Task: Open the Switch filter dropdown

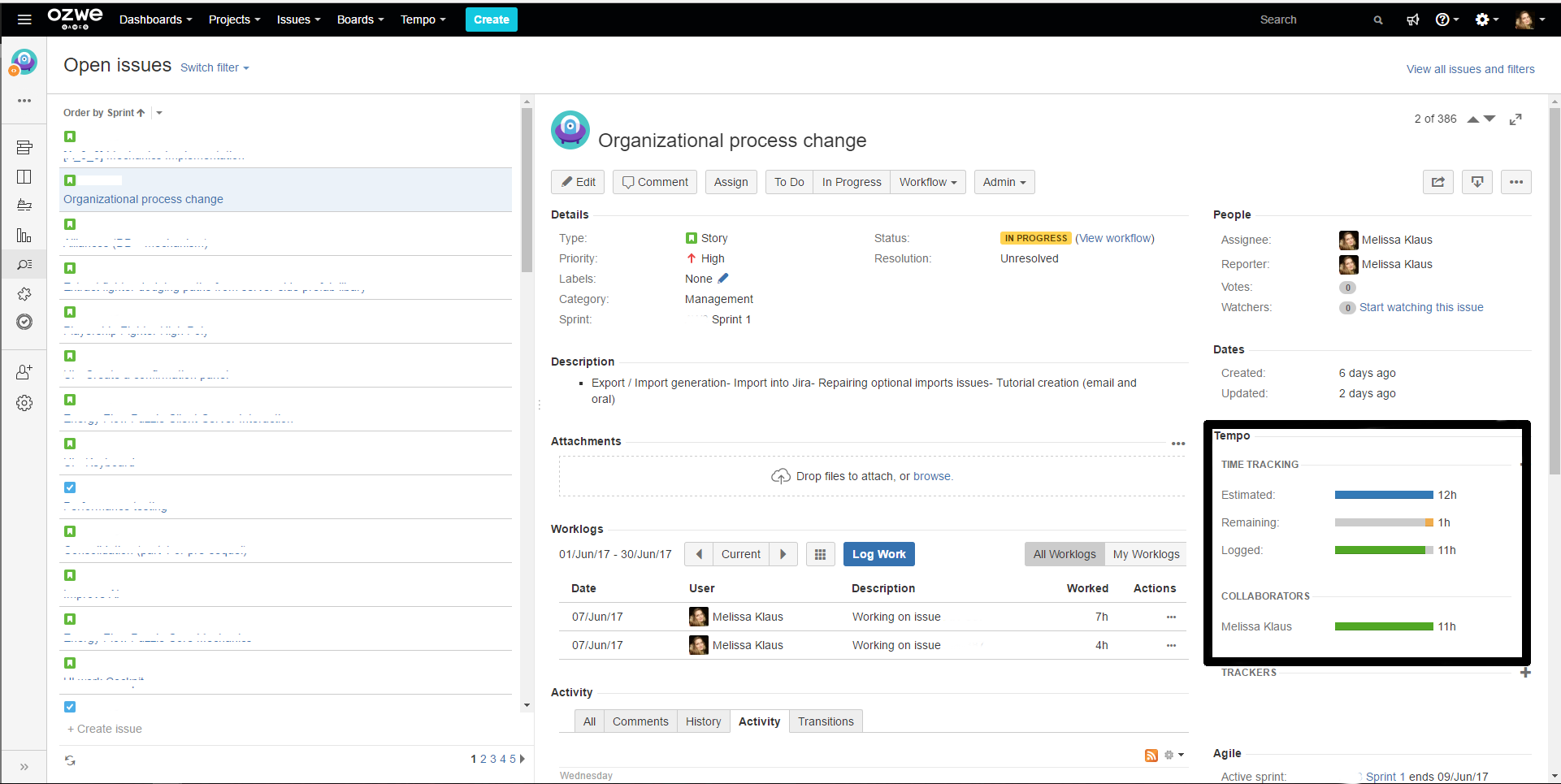Action: 215,67
